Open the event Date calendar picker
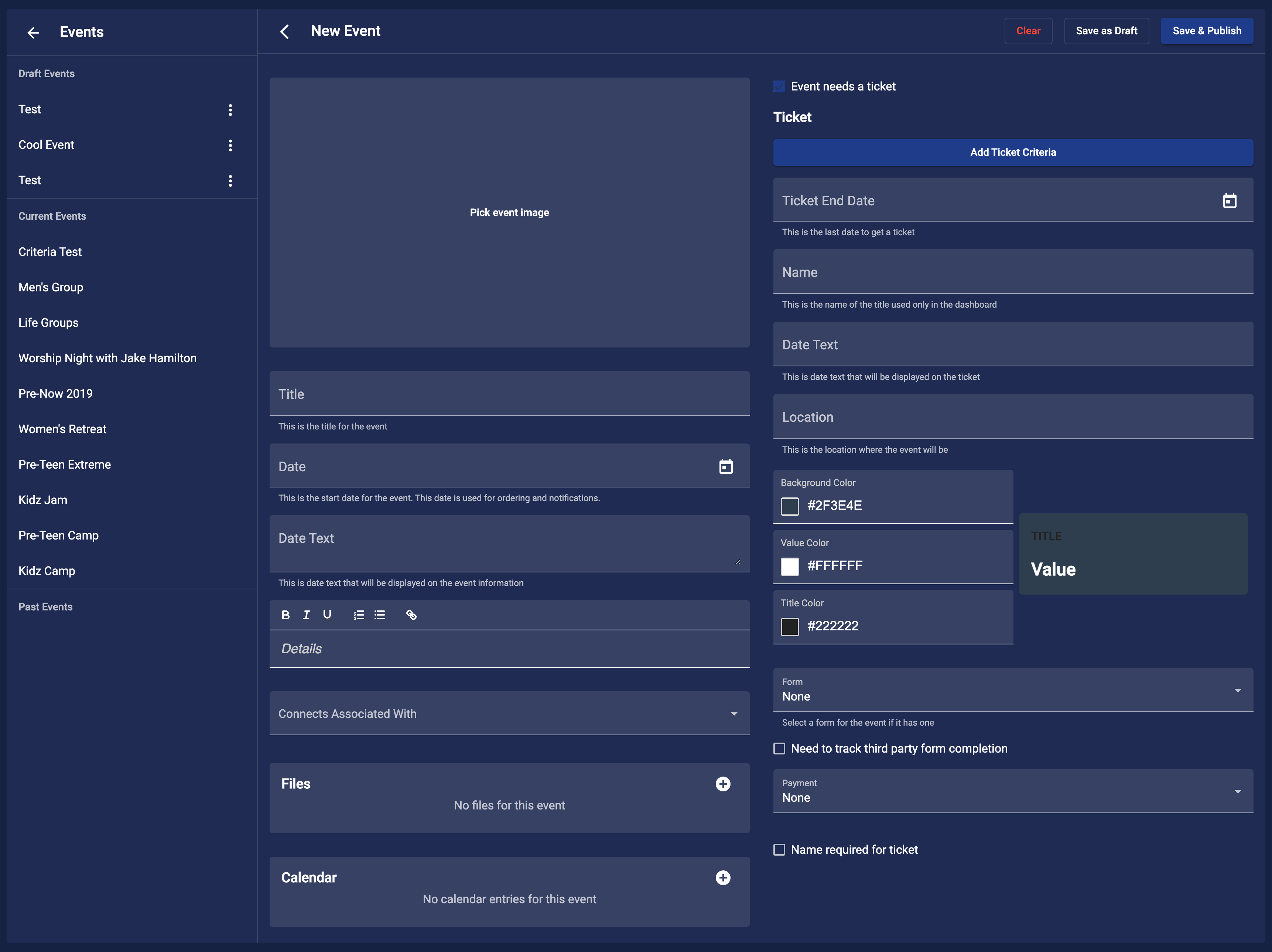The width and height of the screenshot is (1272, 952). pos(726,466)
